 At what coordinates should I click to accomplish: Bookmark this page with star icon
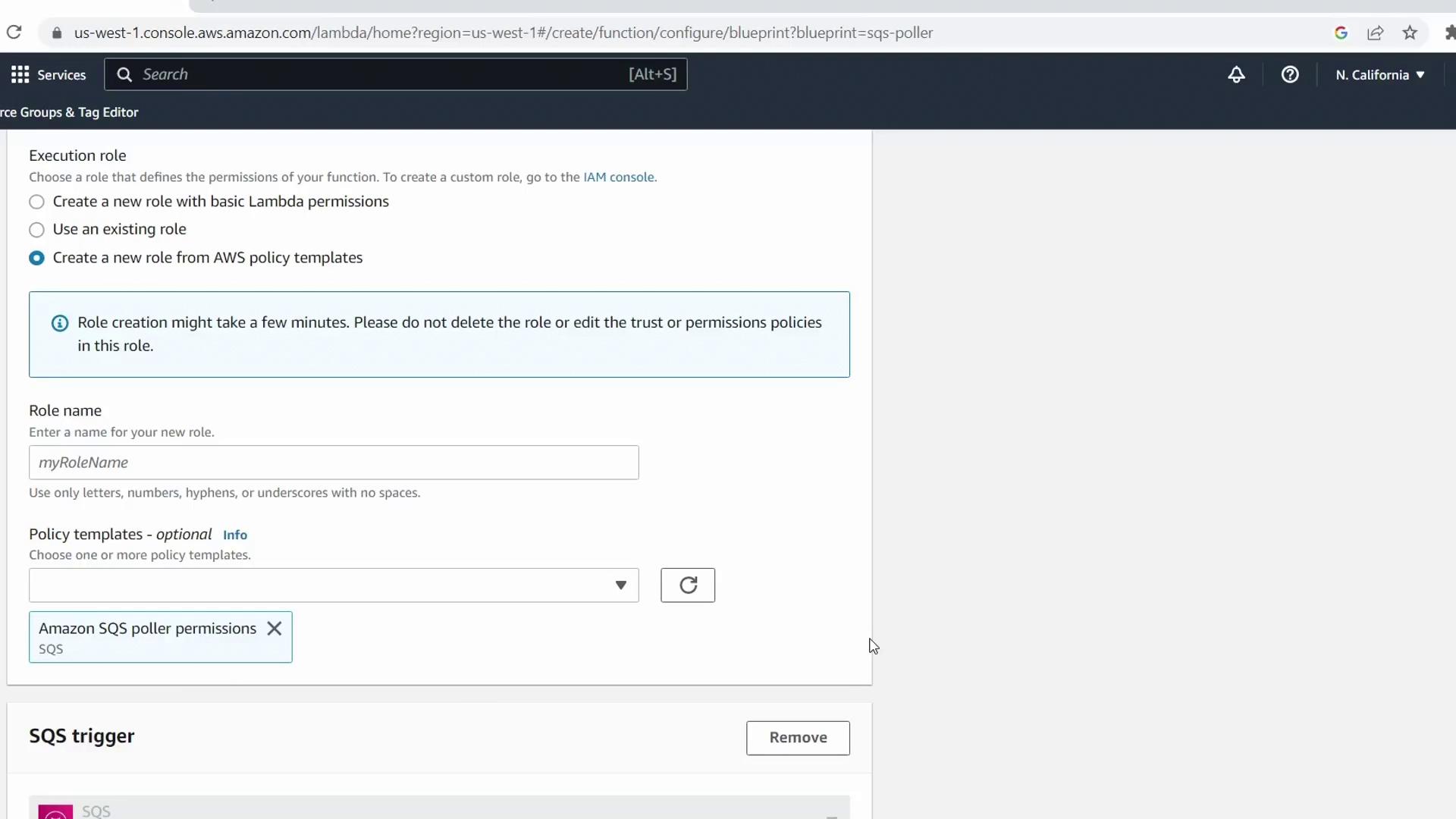[1410, 33]
